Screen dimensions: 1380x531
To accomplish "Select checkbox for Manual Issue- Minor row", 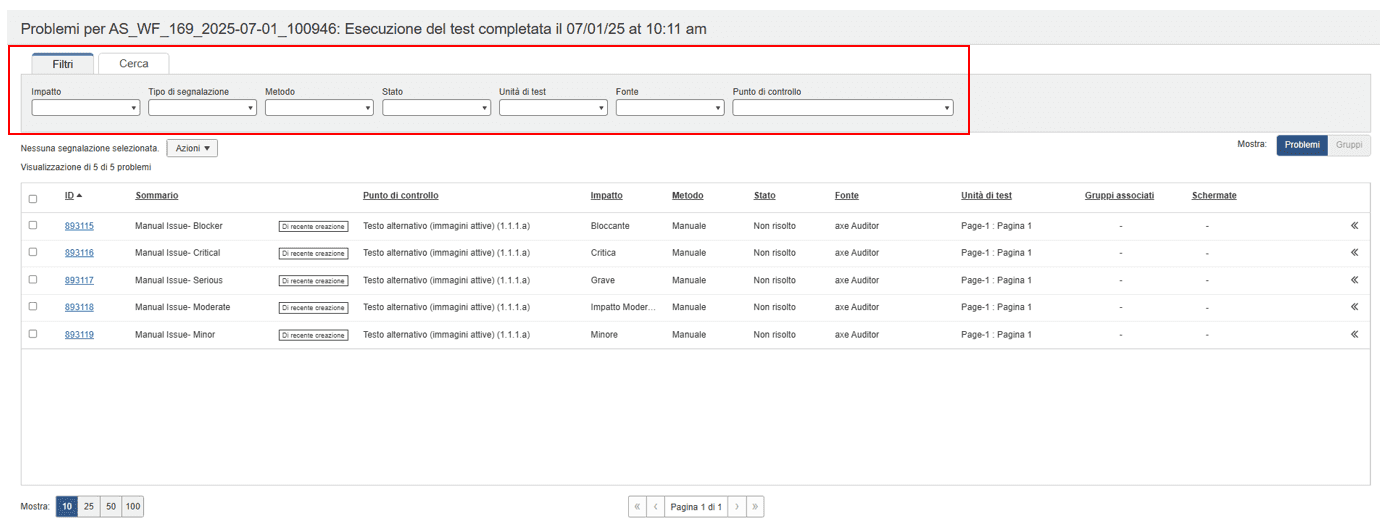I will click(x=33, y=334).
